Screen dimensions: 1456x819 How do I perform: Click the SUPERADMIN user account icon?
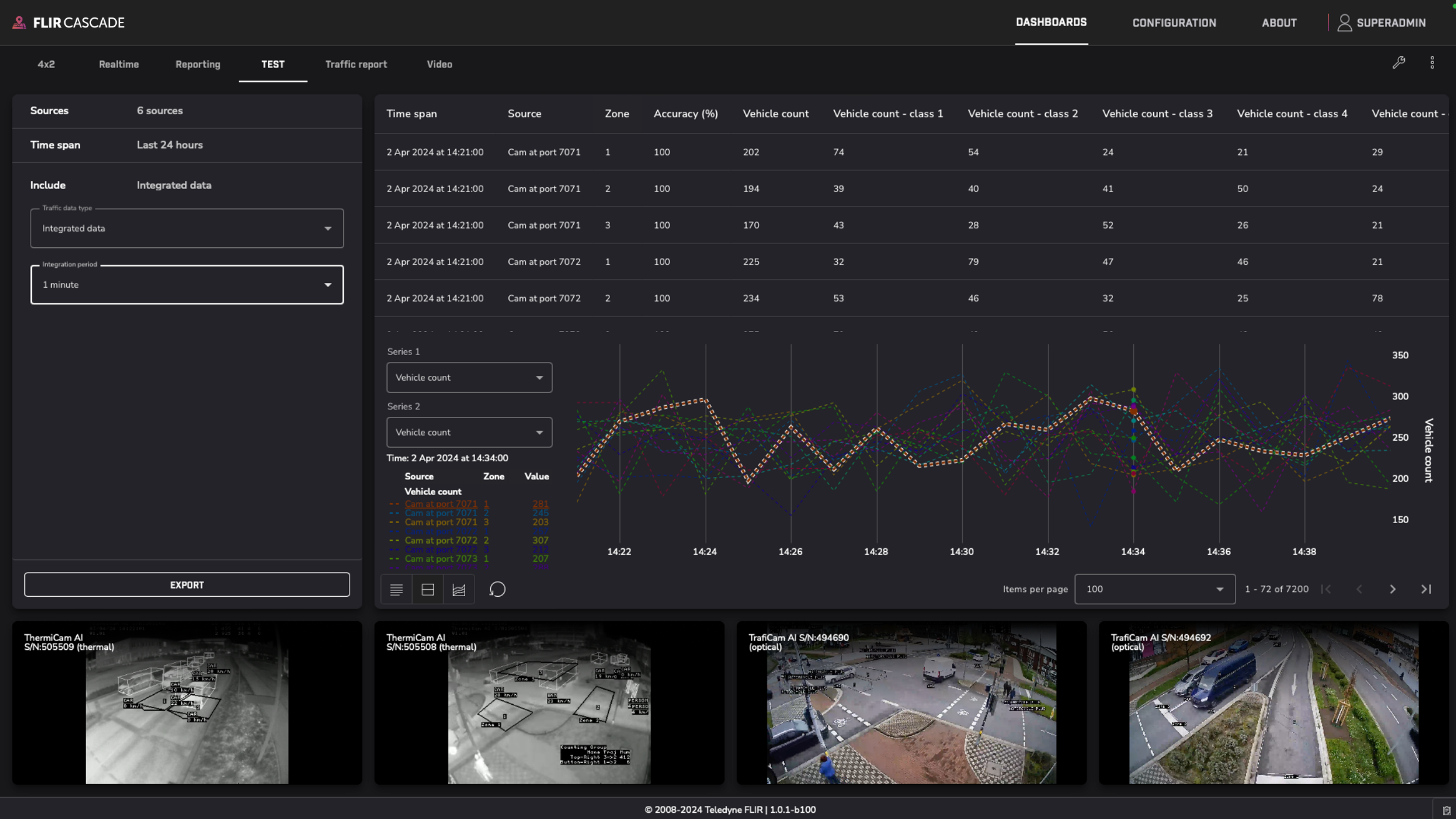[1344, 23]
